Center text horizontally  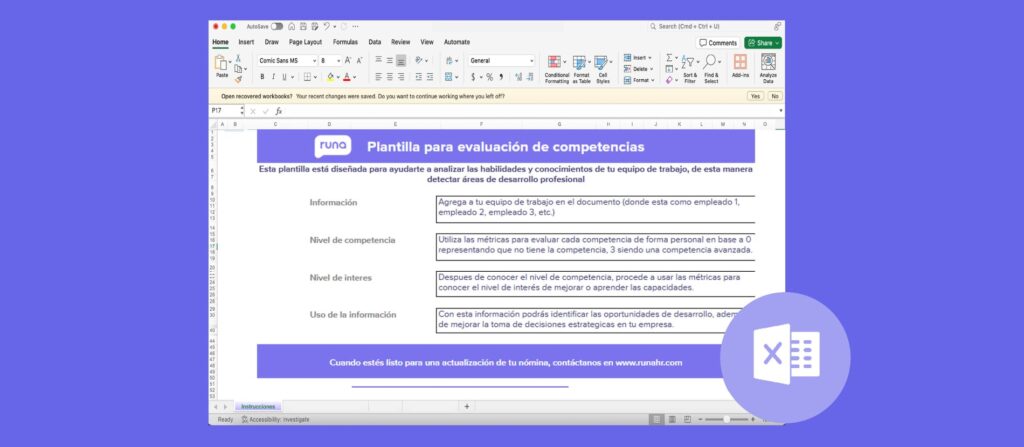pyautogui.click(x=389, y=77)
